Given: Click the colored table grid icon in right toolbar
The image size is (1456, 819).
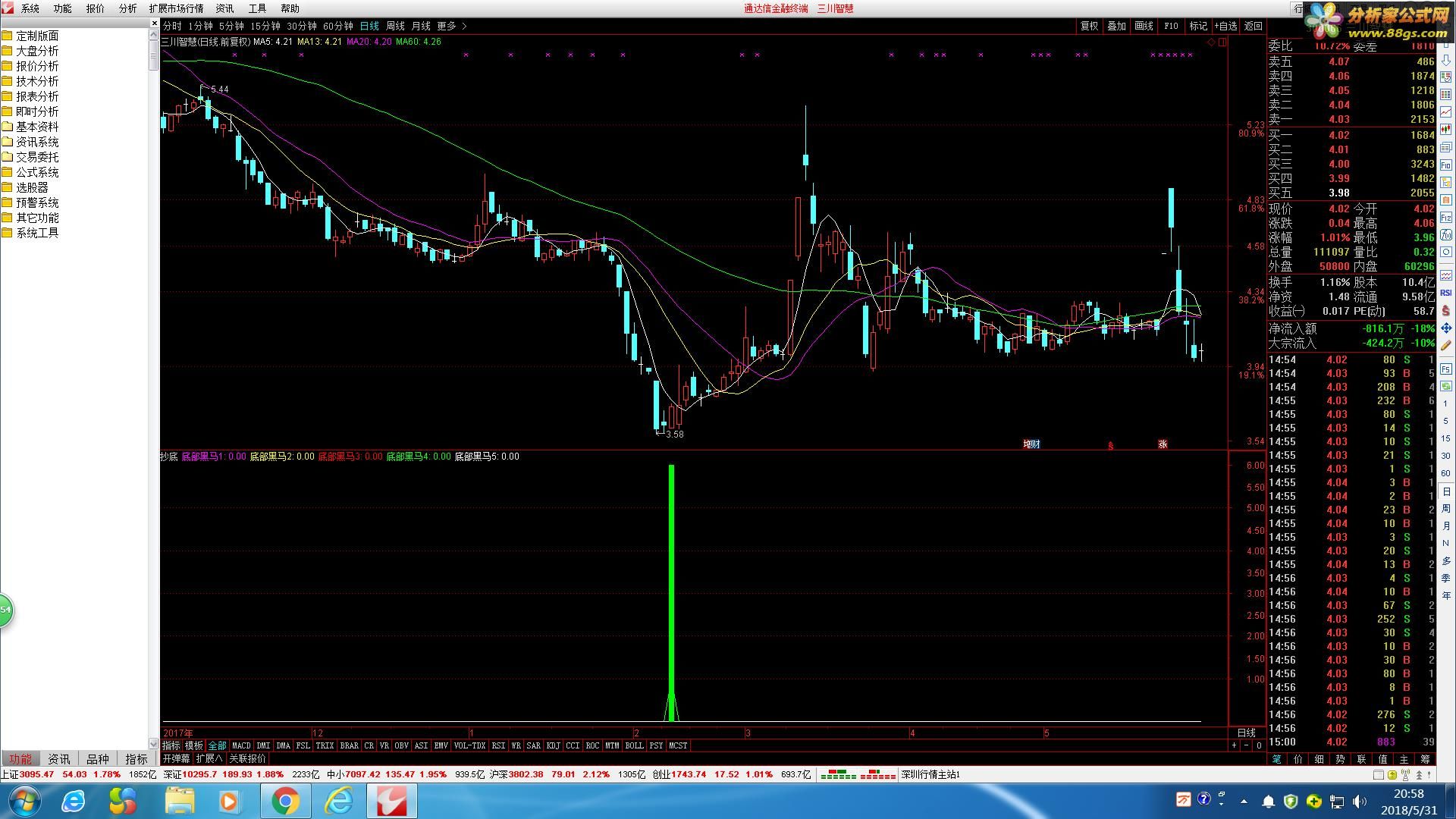Looking at the screenshot, I should tap(1446, 94).
